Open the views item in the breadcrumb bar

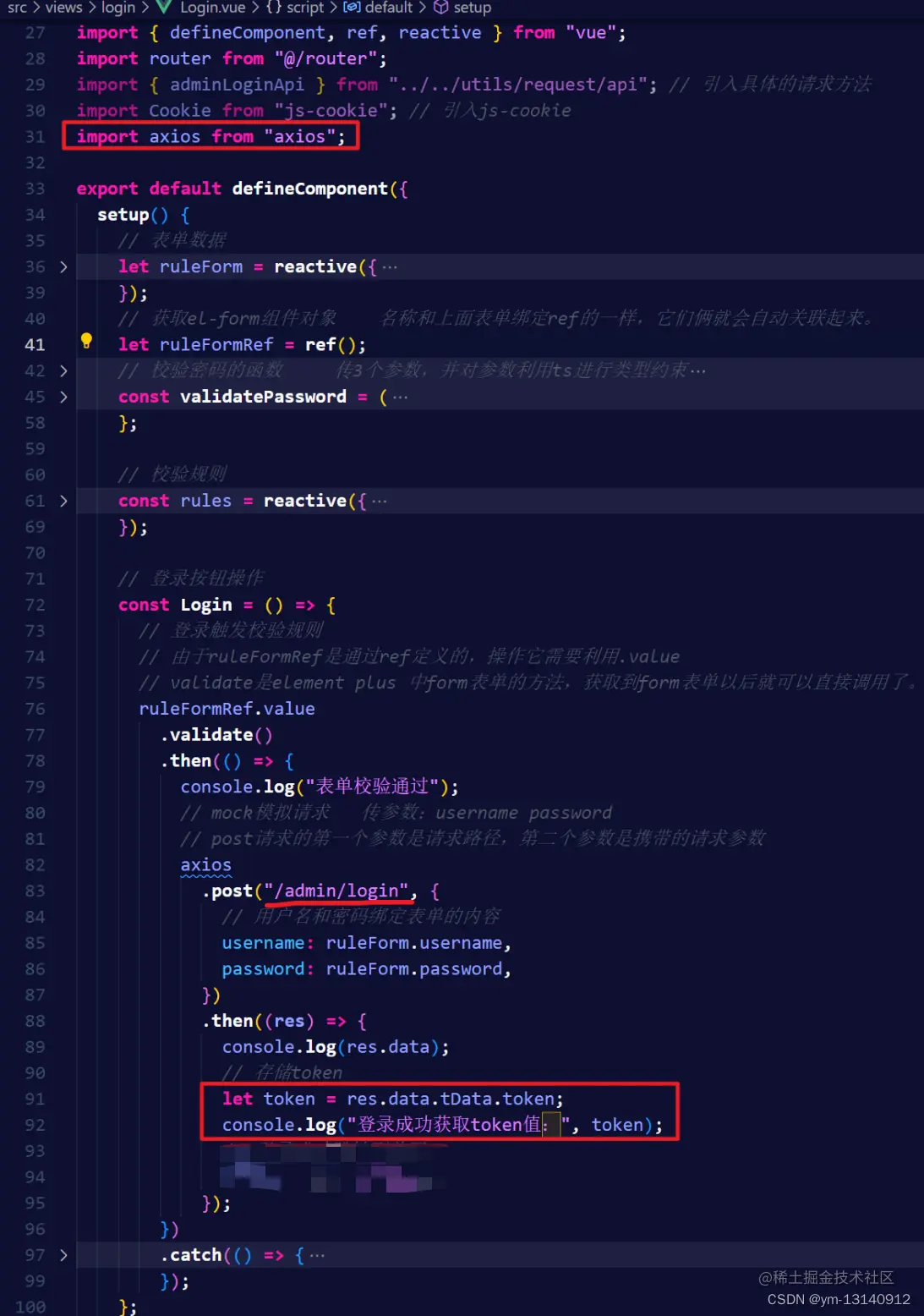(x=63, y=8)
